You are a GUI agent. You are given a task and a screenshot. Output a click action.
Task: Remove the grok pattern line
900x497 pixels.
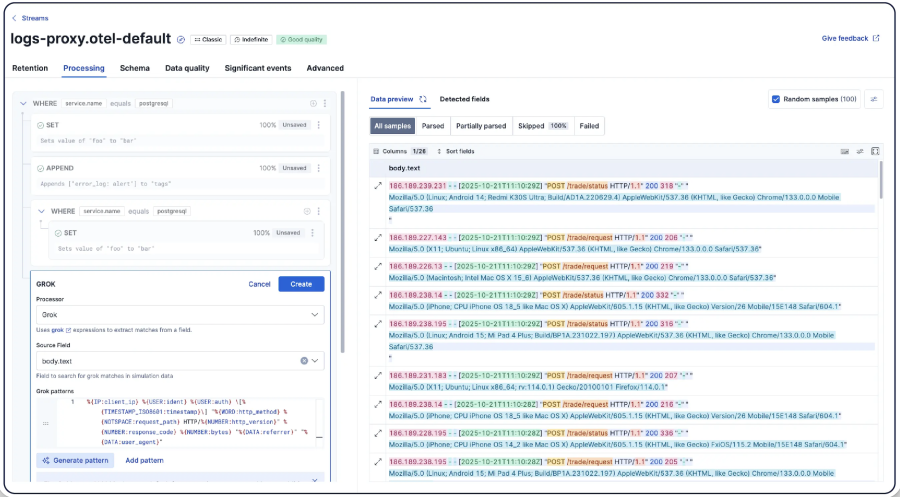coord(320,437)
